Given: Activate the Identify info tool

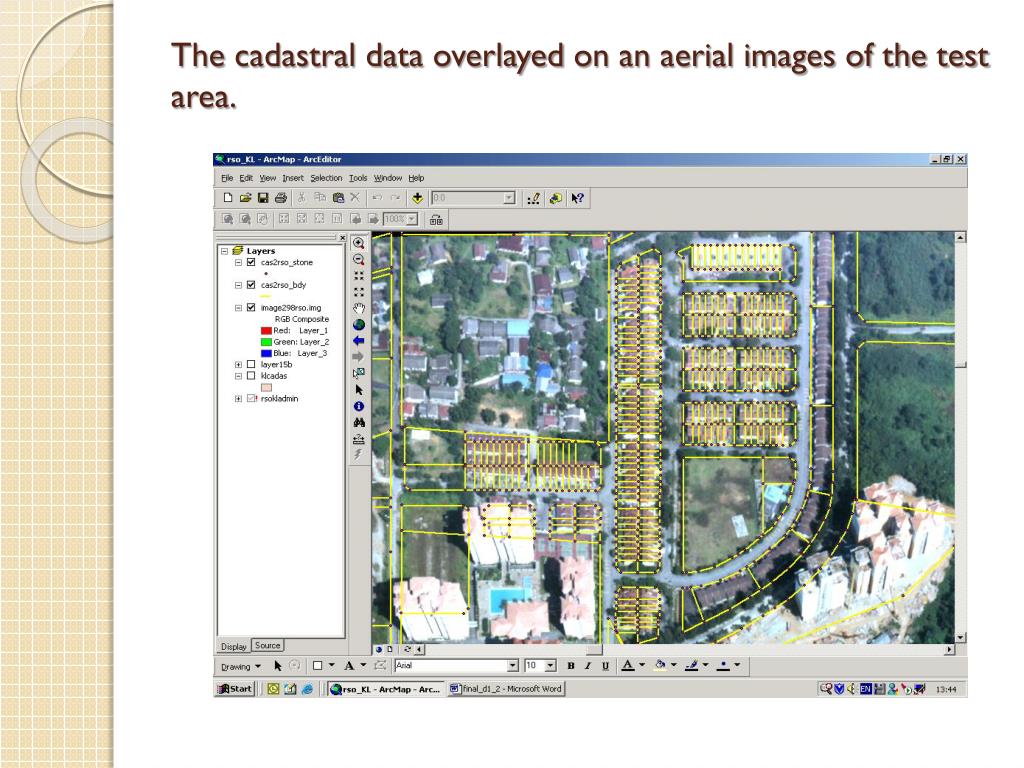Looking at the screenshot, I should (359, 406).
